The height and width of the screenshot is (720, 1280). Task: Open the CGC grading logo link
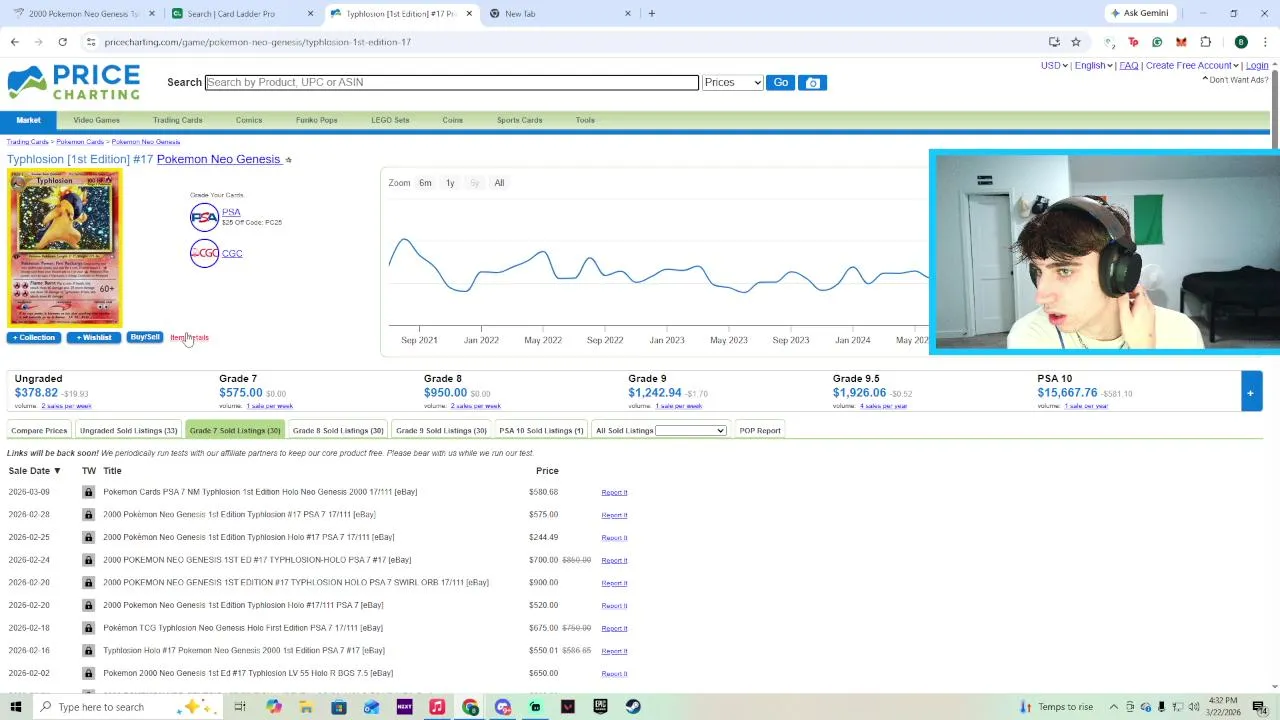point(204,253)
